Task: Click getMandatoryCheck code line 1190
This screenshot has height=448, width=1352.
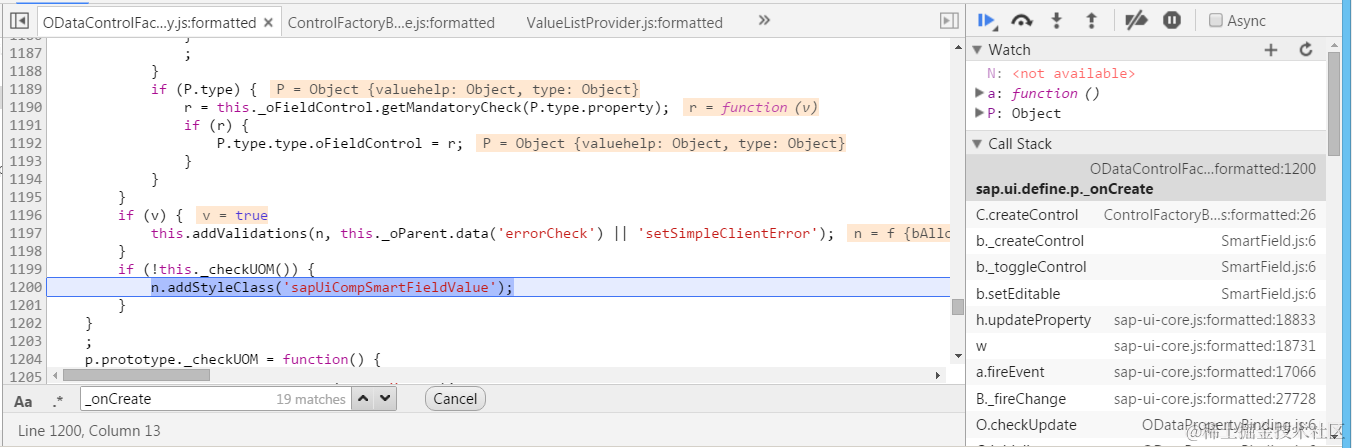Action: [x=427, y=107]
